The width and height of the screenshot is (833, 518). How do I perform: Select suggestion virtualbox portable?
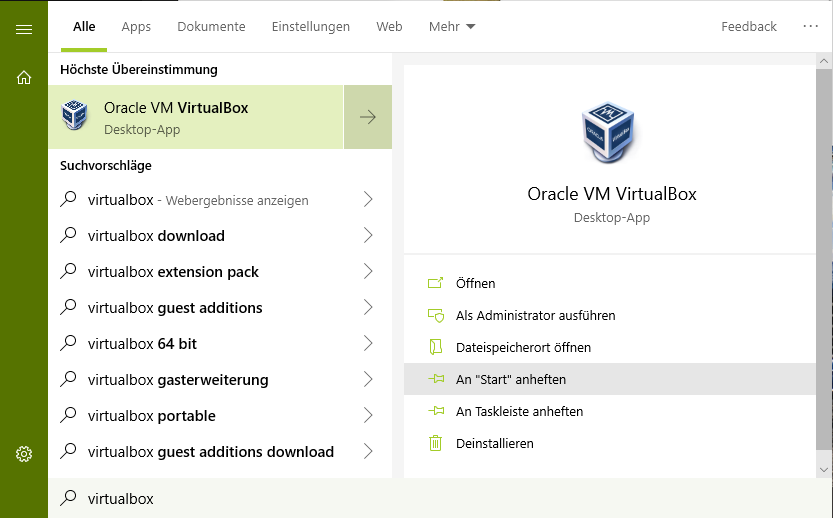(x=220, y=415)
